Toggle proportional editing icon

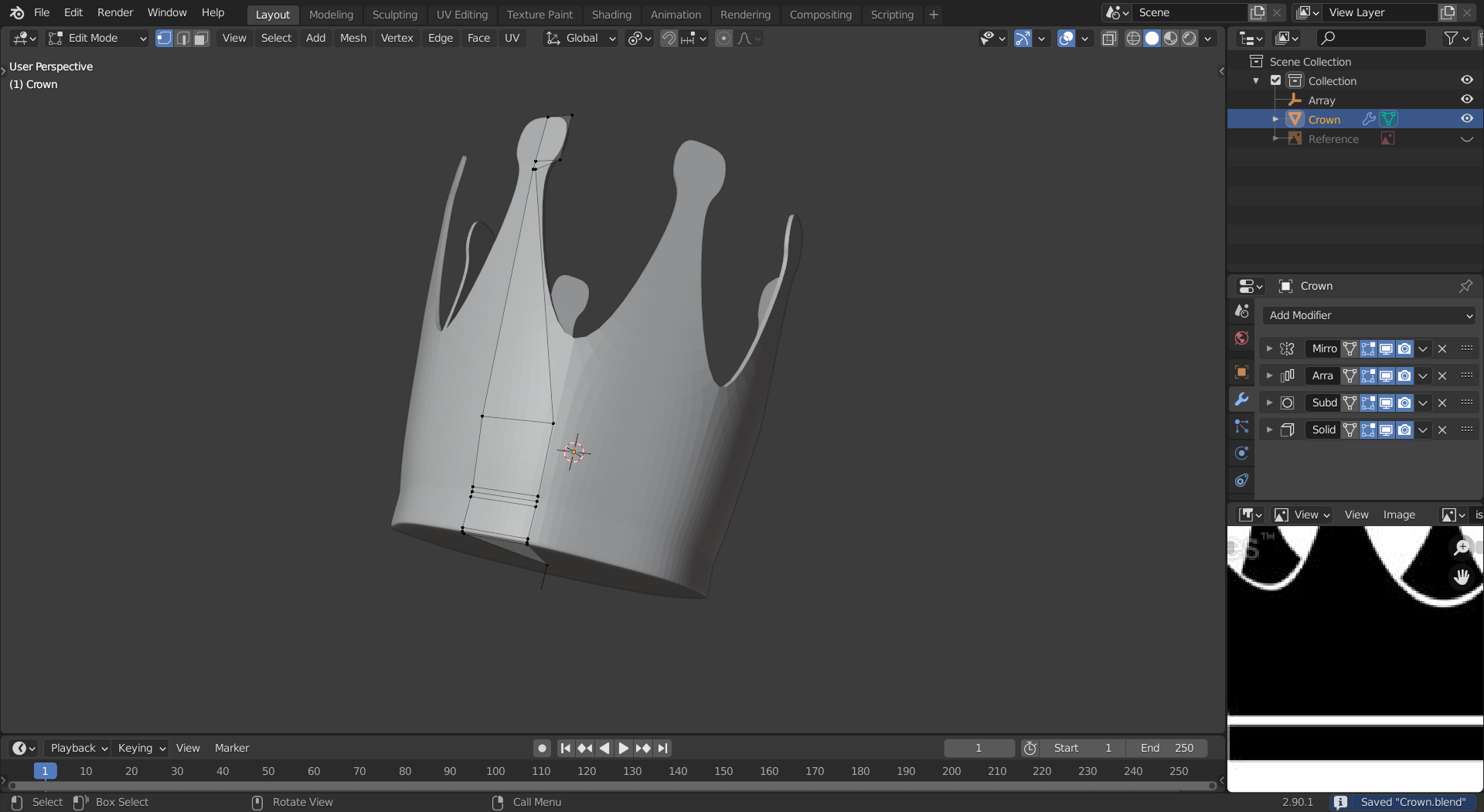723,39
